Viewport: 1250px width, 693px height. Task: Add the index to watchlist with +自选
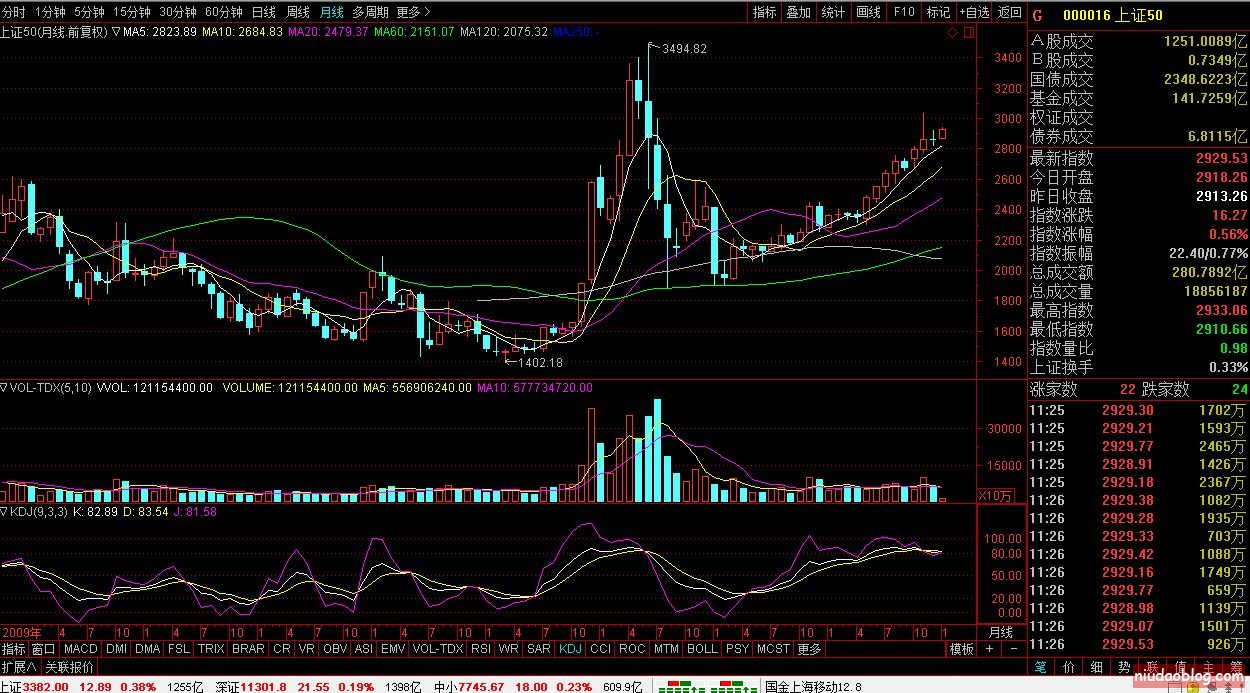[974, 12]
